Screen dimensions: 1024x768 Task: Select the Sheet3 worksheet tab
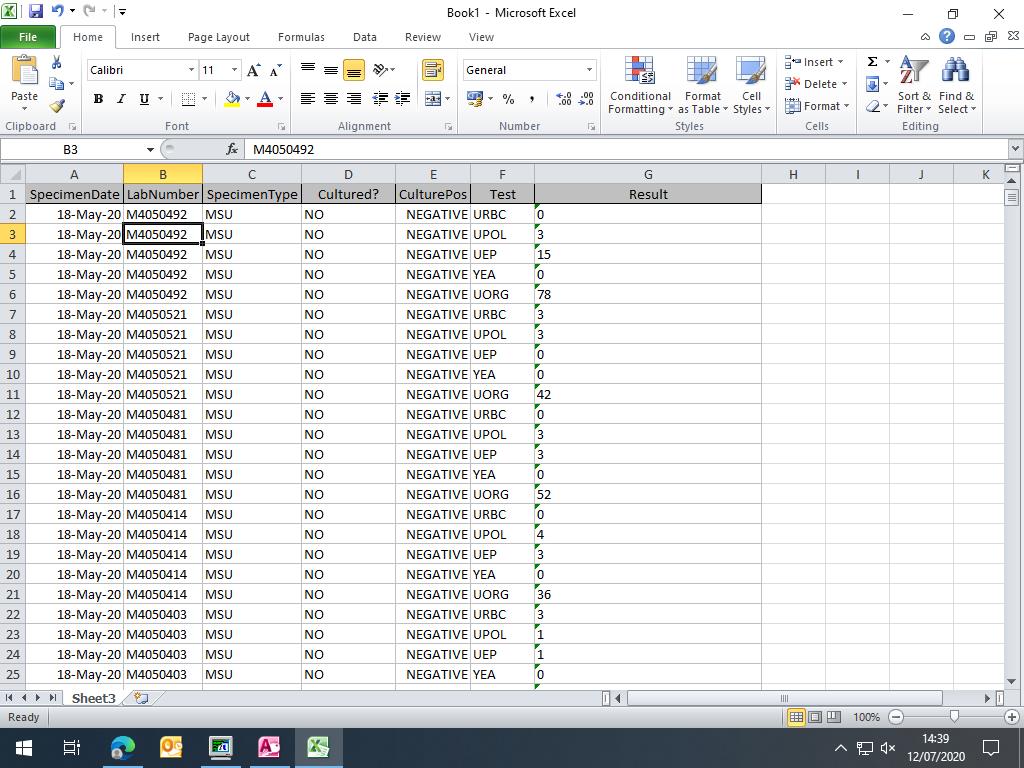click(x=93, y=698)
